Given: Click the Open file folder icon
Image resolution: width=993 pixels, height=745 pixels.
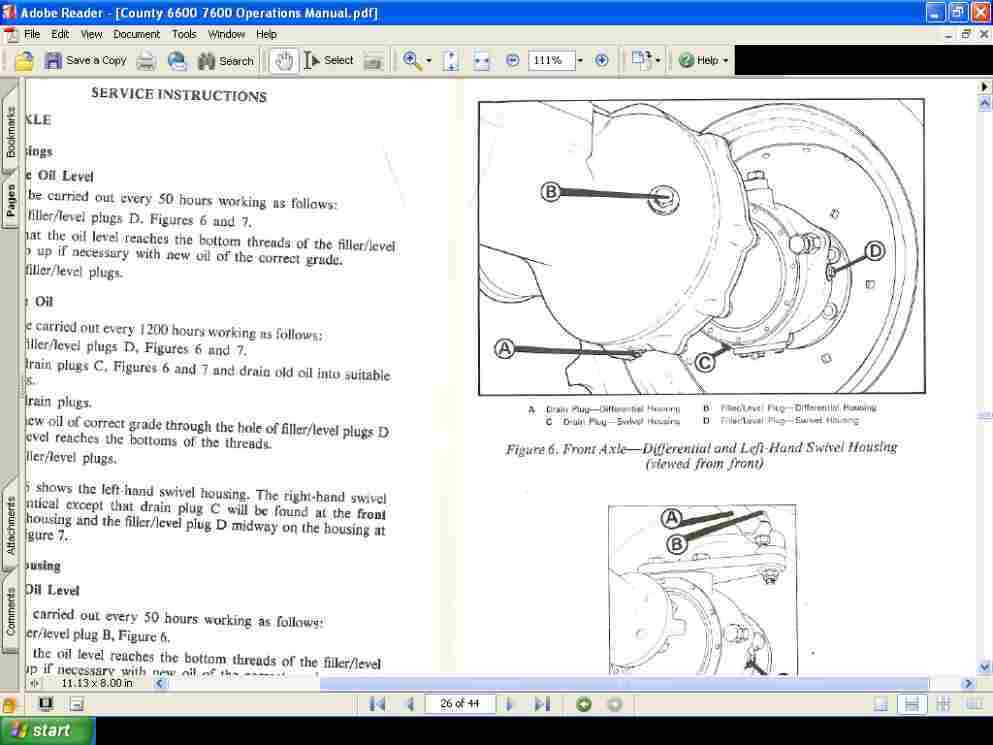Looking at the screenshot, I should [x=24, y=61].
